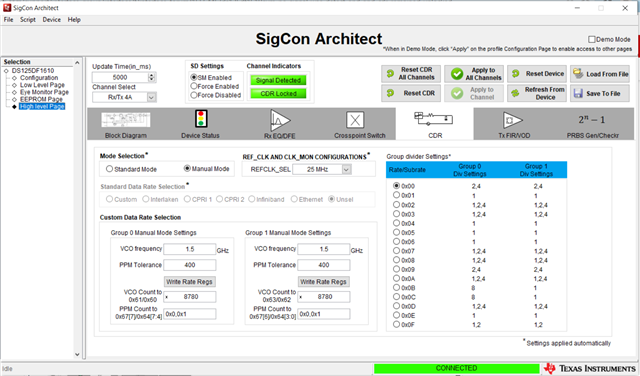Select Force Enabled radio button
Viewport: 640px width, 376px height.
pos(194,86)
